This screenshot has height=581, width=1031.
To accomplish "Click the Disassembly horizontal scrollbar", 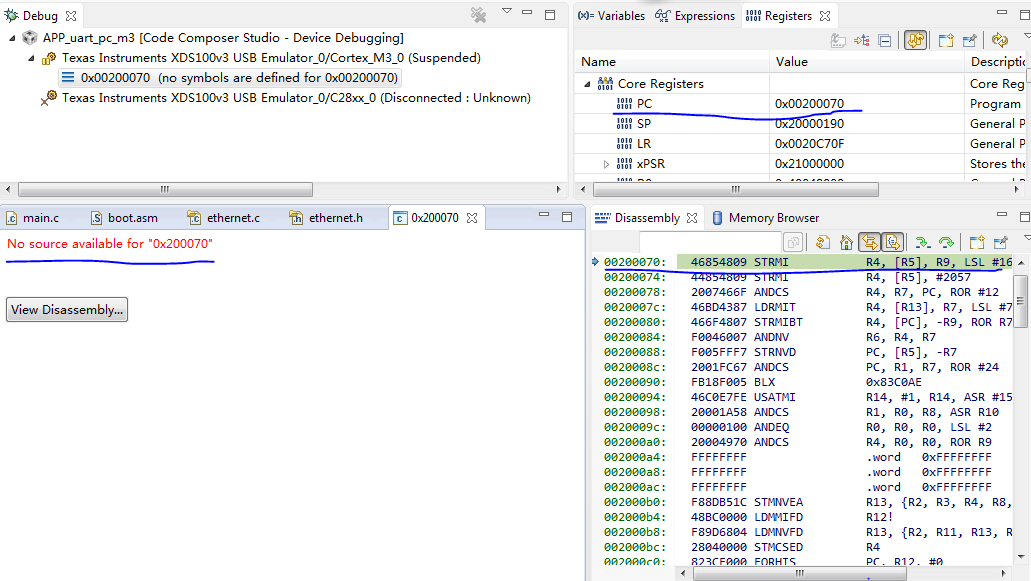I will pos(800,574).
